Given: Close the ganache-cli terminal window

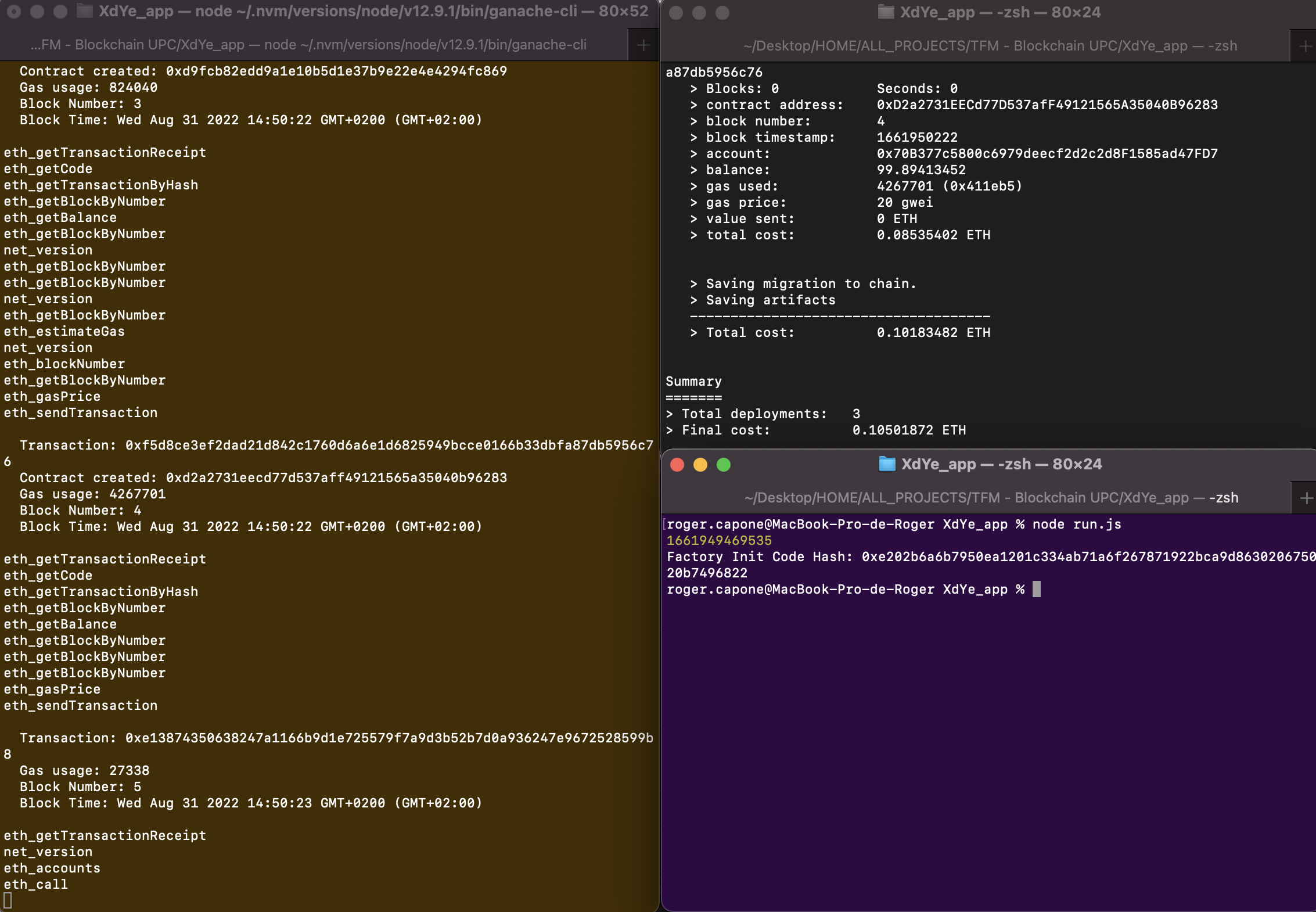Looking at the screenshot, I should tap(14, 12).
